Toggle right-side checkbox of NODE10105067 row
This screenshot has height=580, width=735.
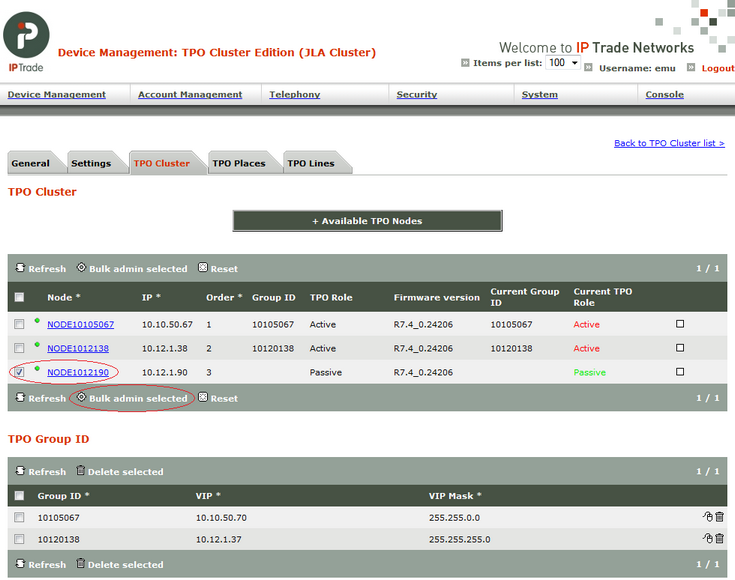(680, 324)
